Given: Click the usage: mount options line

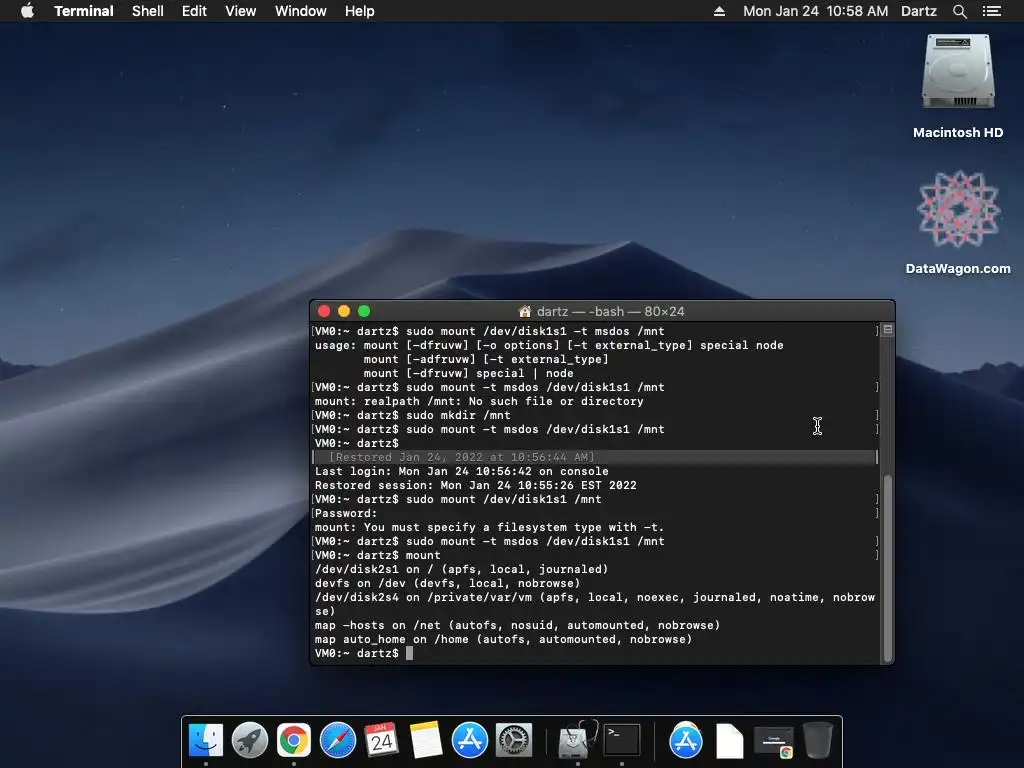Looking at the screenshot, I should click(549, 345).
